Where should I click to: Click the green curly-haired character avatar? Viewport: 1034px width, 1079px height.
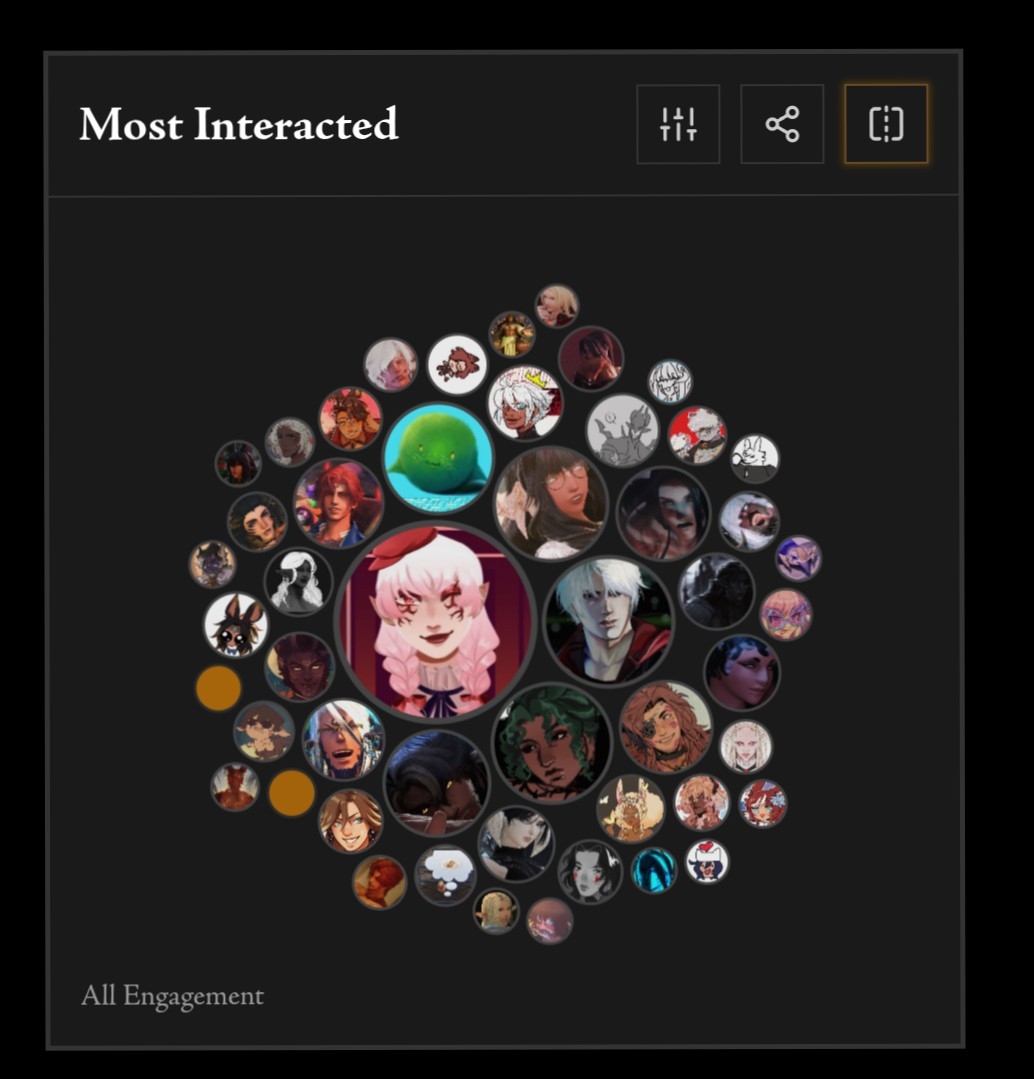coord(552,743)
